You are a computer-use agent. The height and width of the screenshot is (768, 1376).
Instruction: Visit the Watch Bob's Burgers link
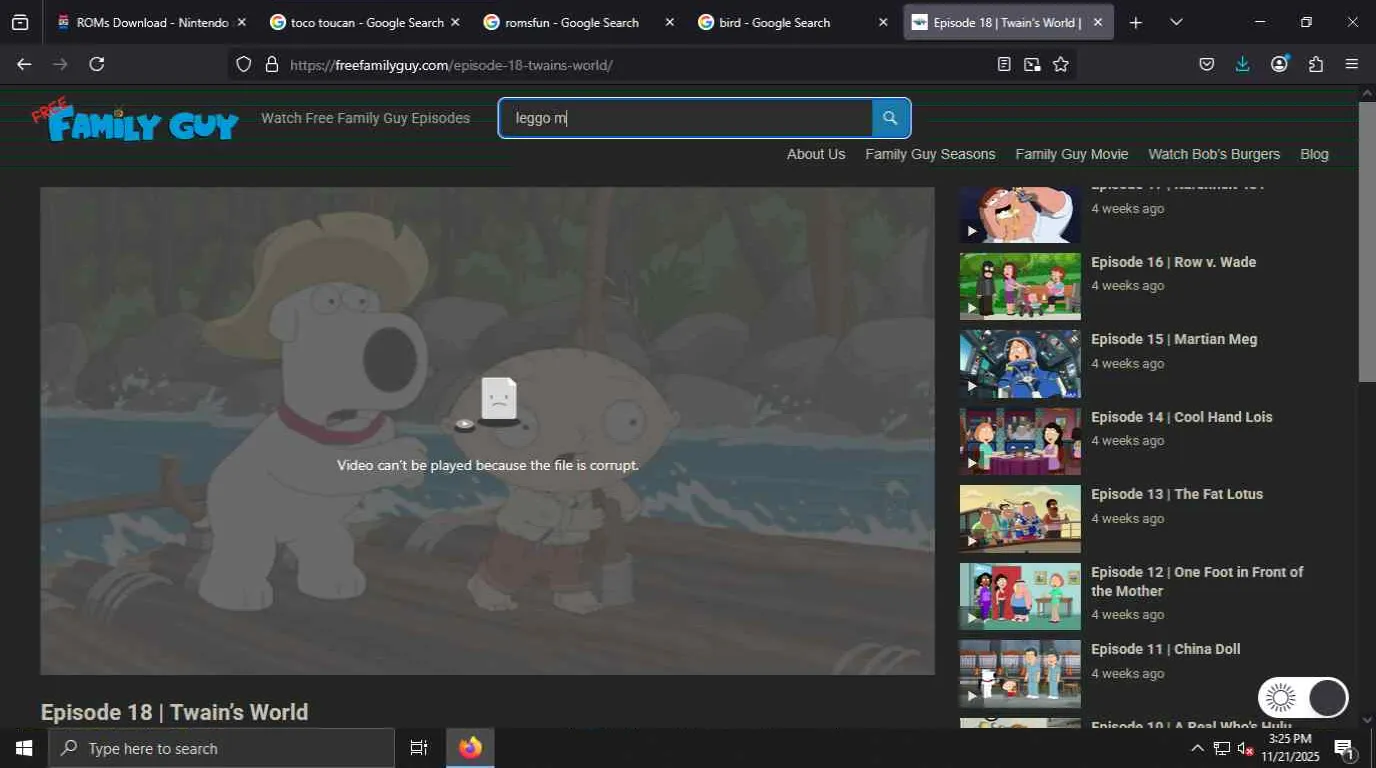(x=1214, y=154)
